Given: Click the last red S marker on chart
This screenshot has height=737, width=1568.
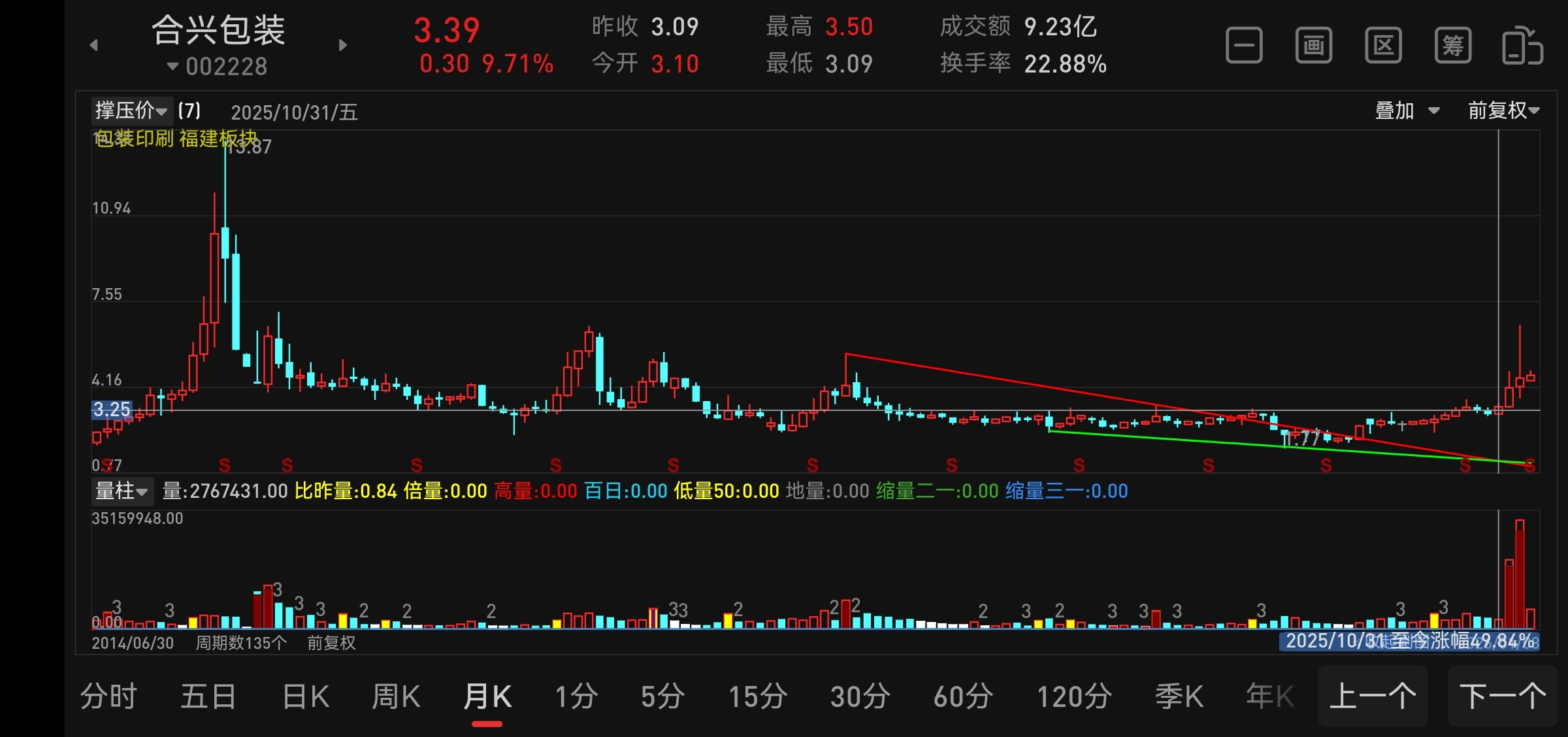Looking at the screenshot, I should coord(1529,465).
